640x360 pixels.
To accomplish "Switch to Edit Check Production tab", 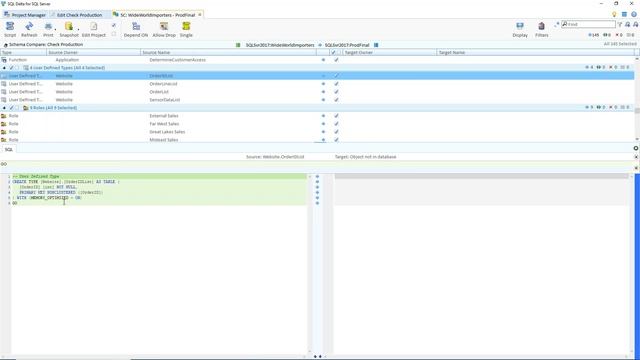I will (x=79, y=15).
